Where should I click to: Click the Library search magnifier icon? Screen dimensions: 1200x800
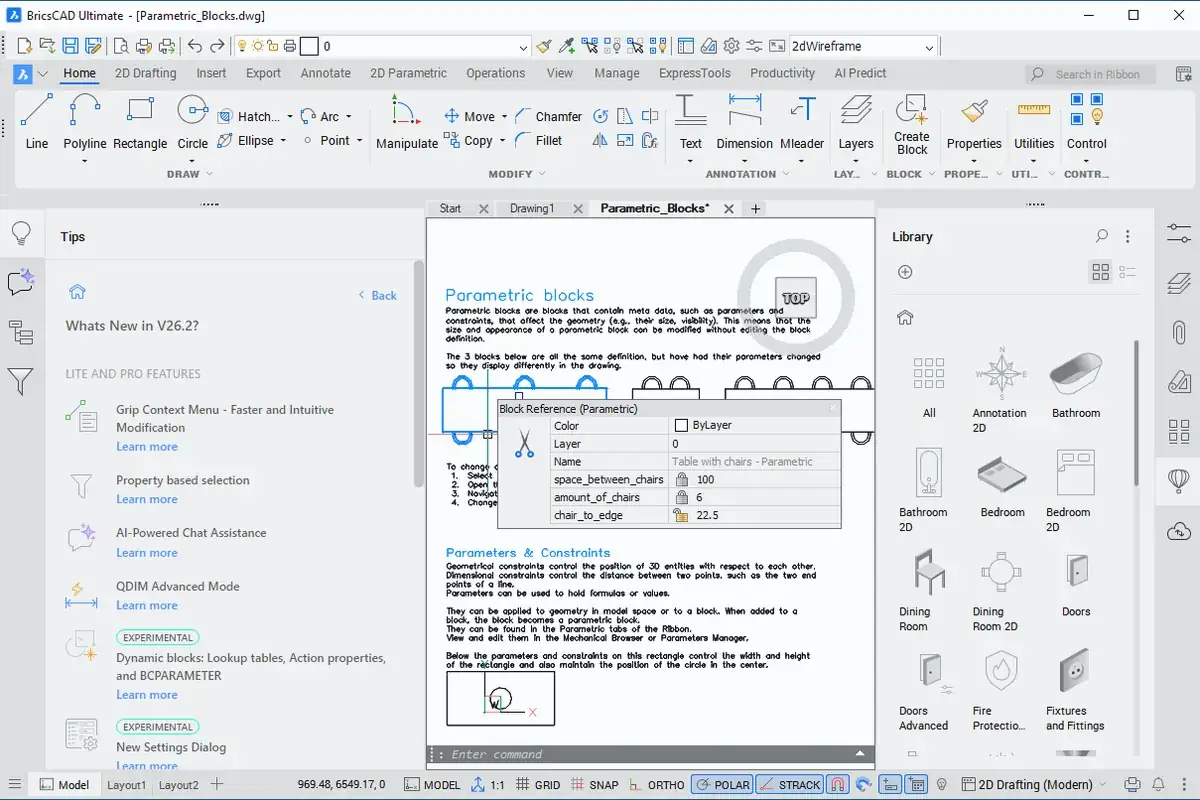(1102, 237)
